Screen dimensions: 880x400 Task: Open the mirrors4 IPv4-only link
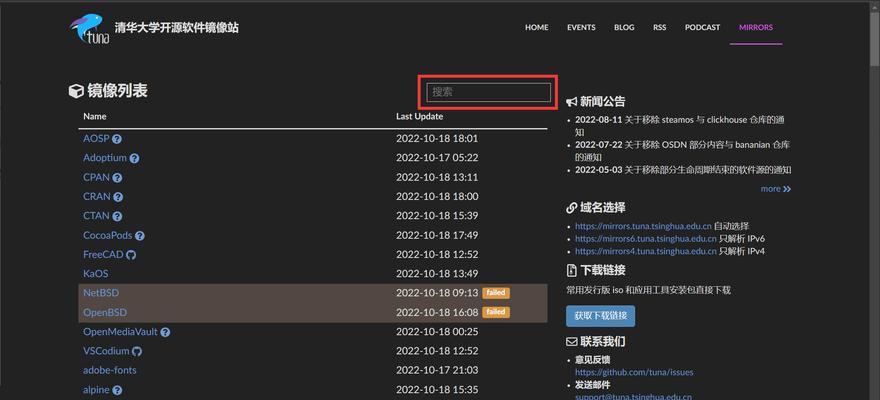coord(646,251)
